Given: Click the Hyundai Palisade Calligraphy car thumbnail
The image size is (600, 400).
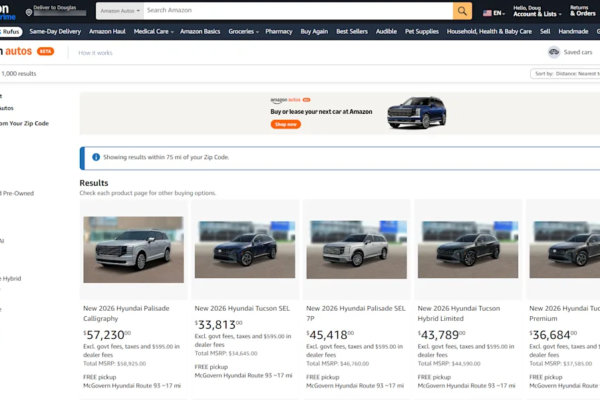Looking at the screenshot, I should [x=133, y=250].
